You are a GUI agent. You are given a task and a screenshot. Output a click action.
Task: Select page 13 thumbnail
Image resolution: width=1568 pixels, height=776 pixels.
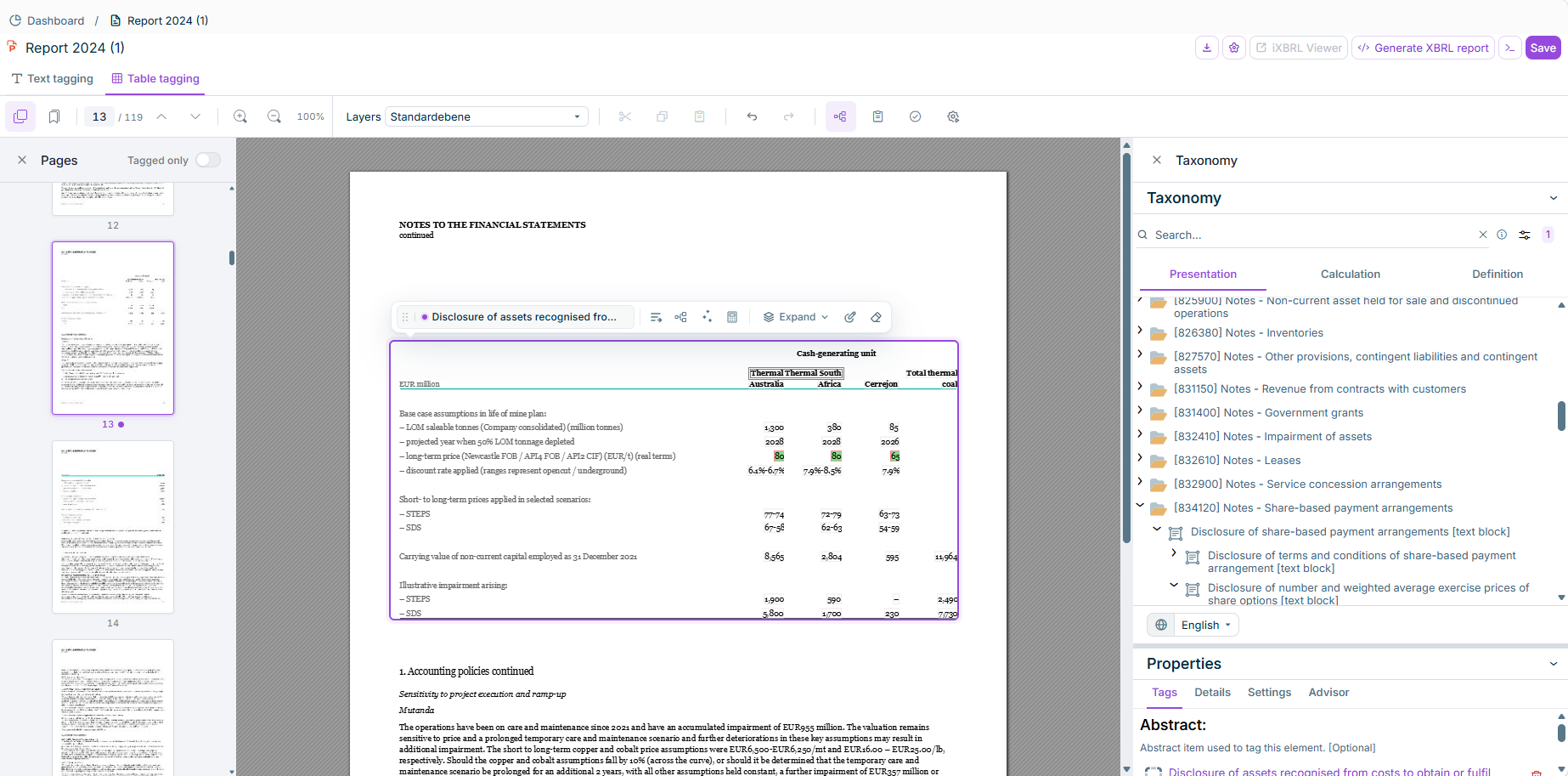click(x=113, y=328)
